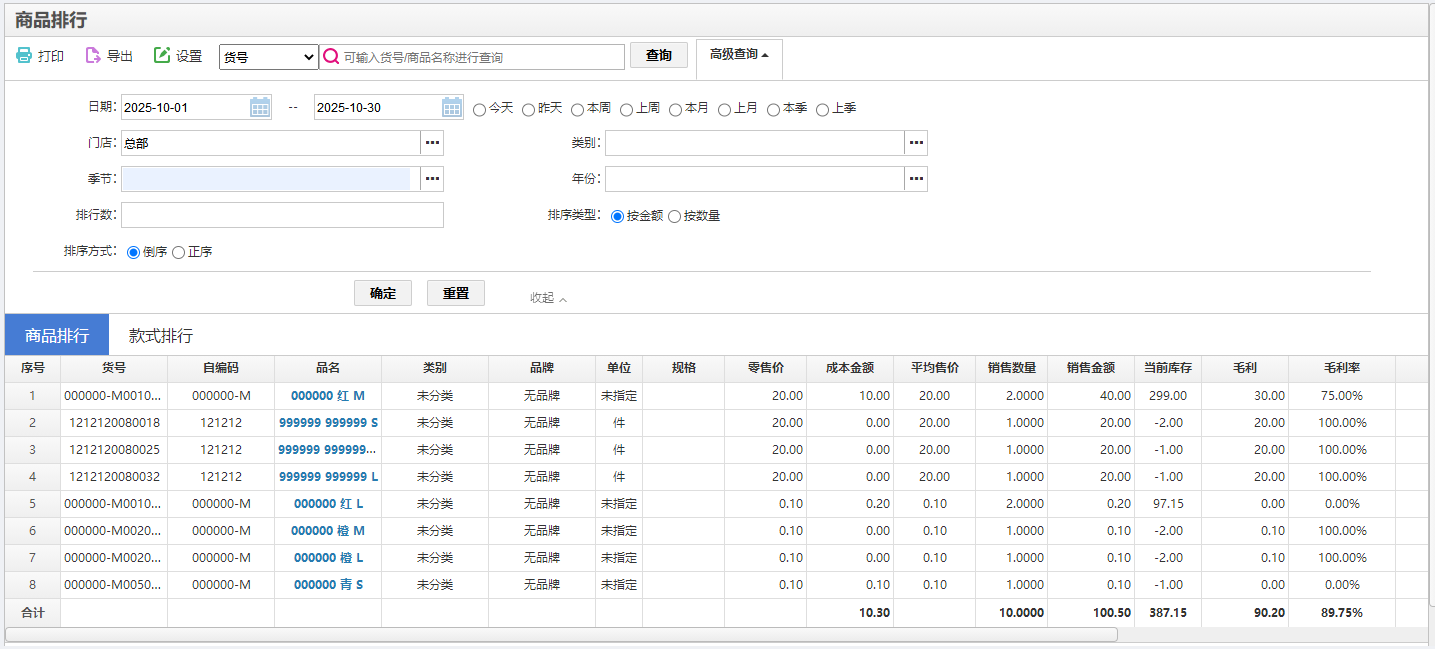Select the 商品排行 tab
This screenshot has height=649, width=1435.
tap(57, 335)
